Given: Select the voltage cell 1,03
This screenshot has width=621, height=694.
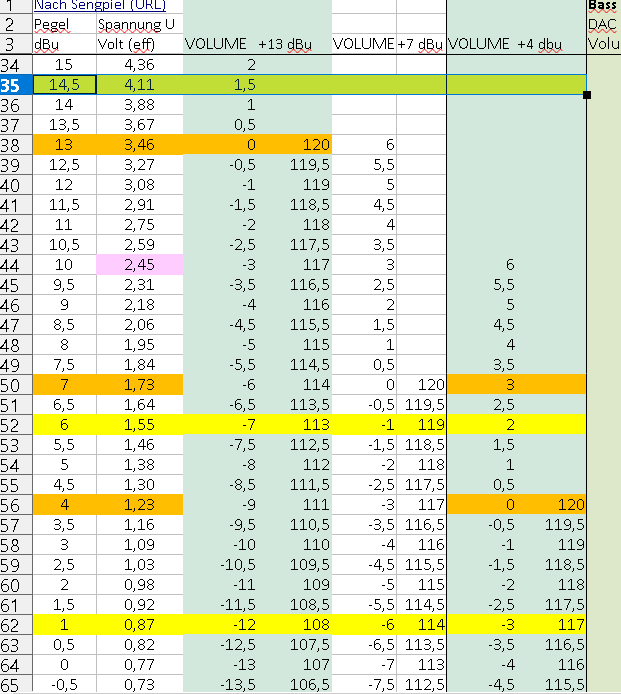Looking at the screenshot, I should click(x=139, y=565).
